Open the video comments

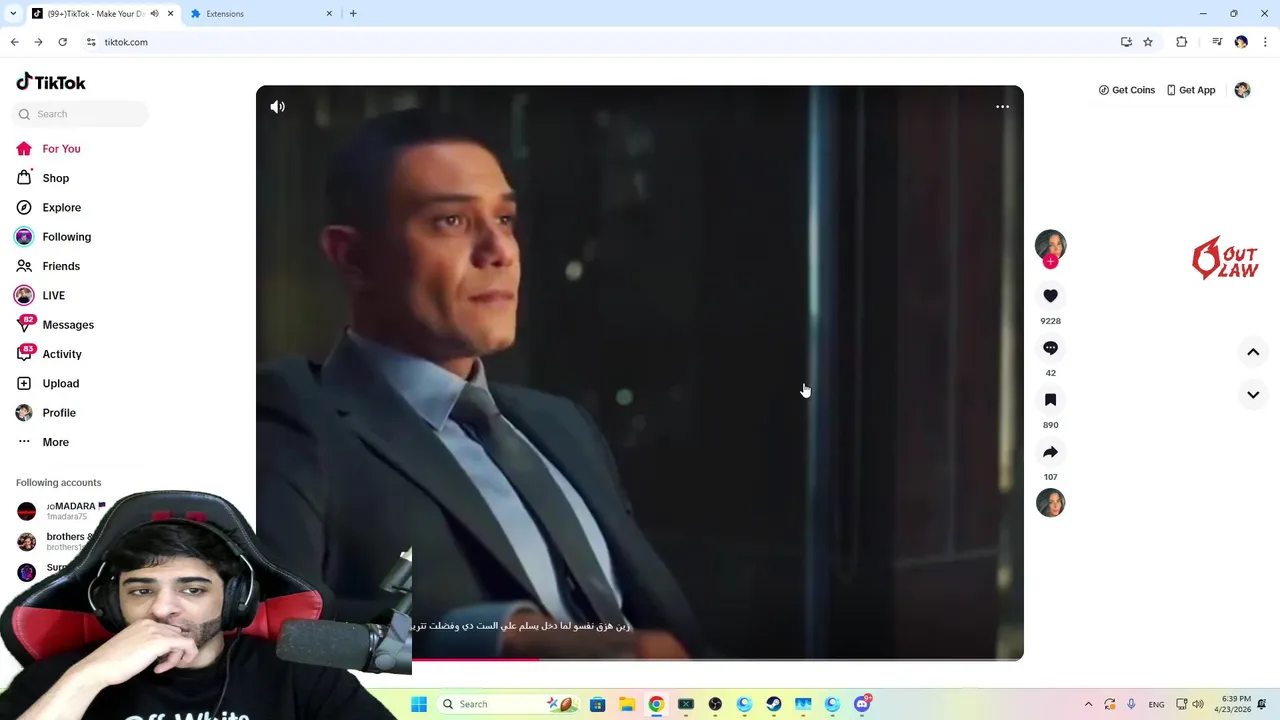(x=1050, y=348)
